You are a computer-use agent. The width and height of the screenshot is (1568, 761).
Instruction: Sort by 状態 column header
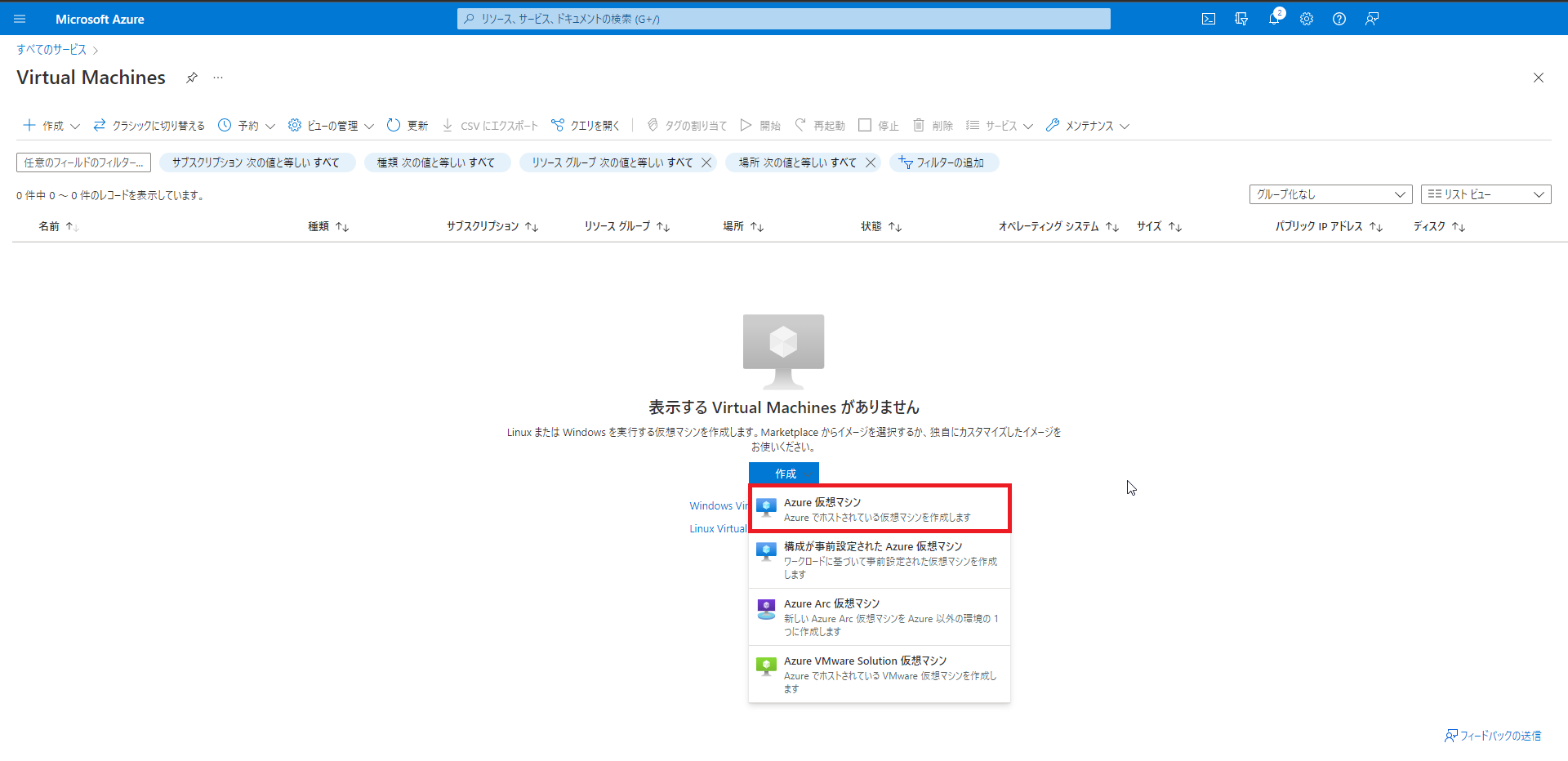(x=881, y=226)
